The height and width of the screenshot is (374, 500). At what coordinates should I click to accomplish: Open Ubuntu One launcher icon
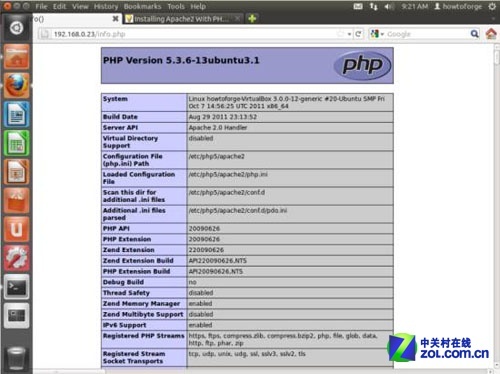point(16,229)
